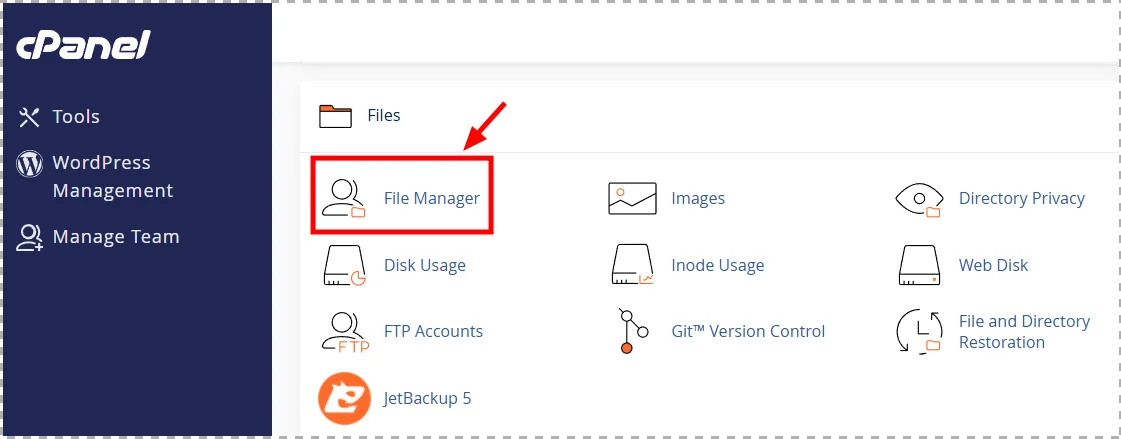The image size is (1121, 439).
Task: Click the Directory Privacy eye icon
Action: [x=919, y=198]
